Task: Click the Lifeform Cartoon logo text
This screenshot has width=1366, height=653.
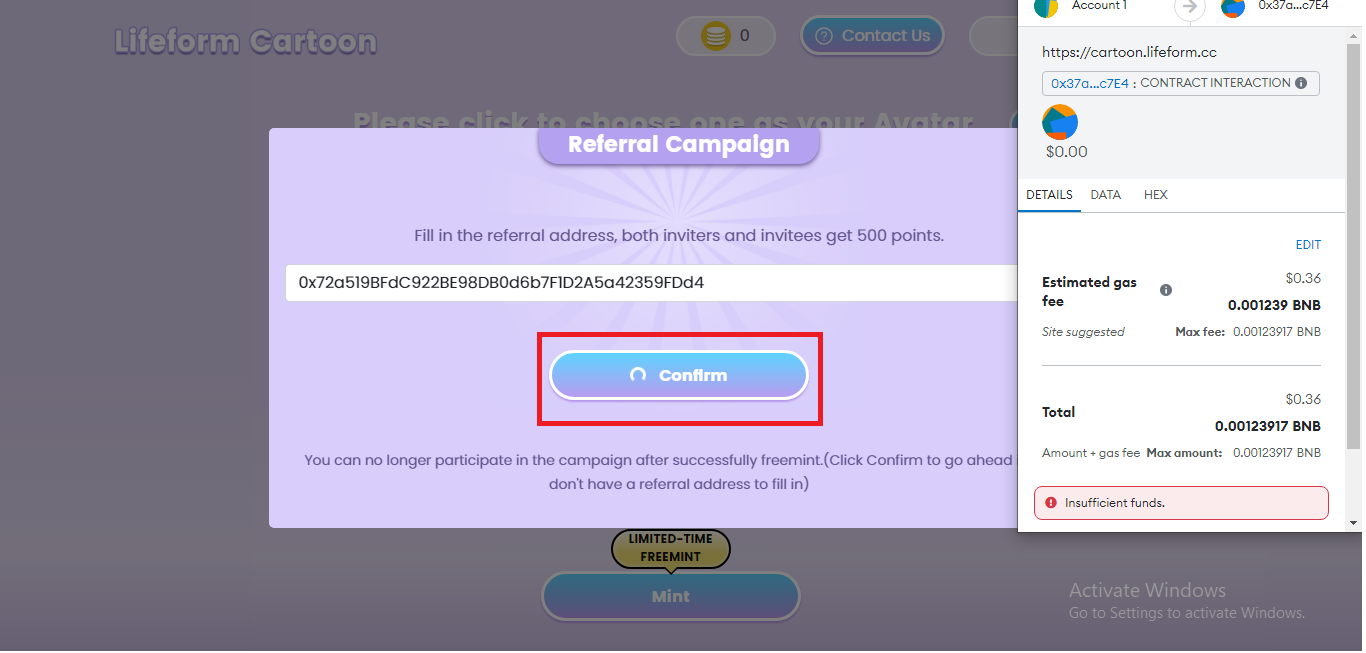Action: click(246, 42)
